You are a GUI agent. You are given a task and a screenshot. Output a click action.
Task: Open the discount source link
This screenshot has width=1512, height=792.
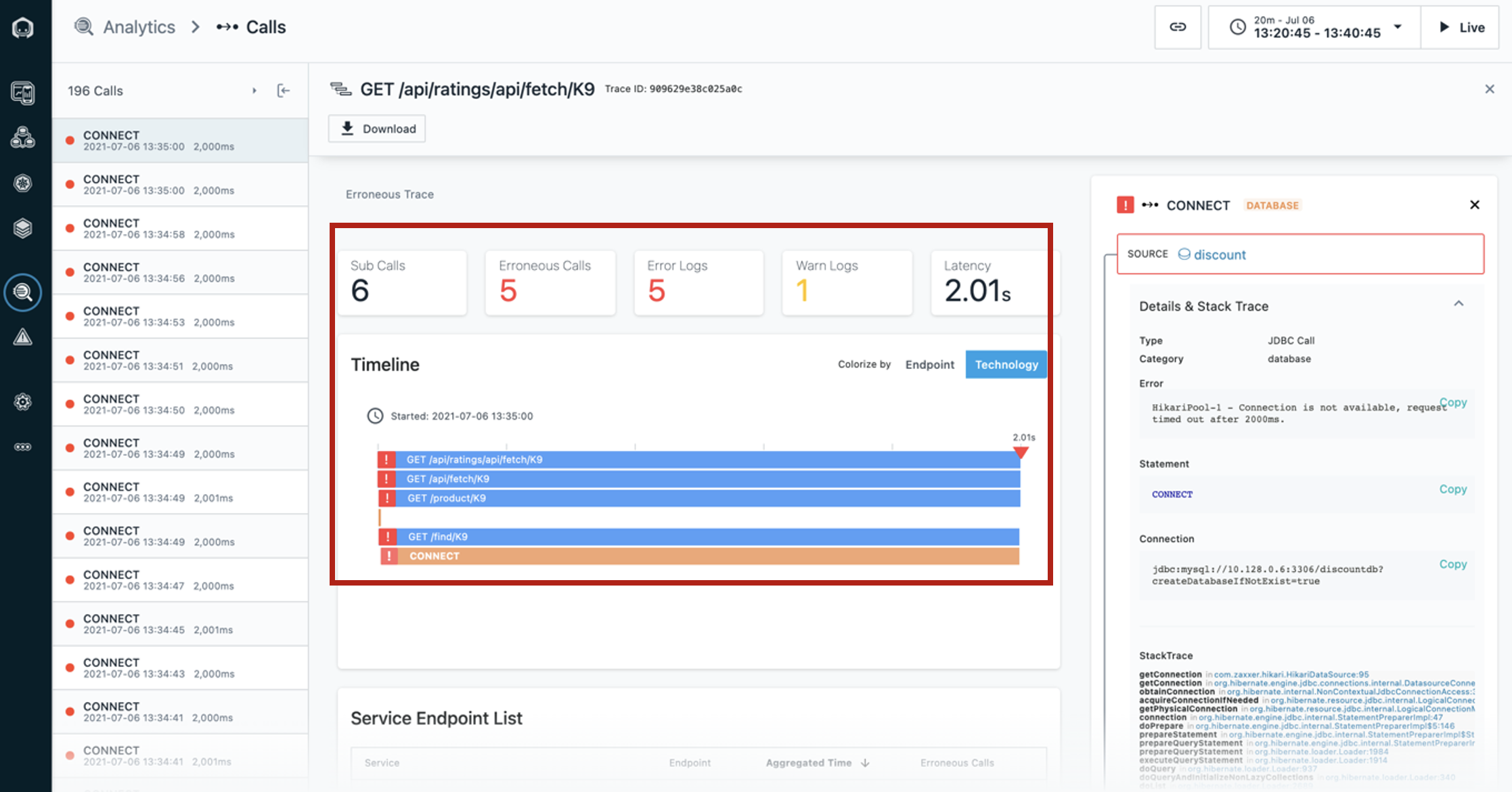point(1219,255)
